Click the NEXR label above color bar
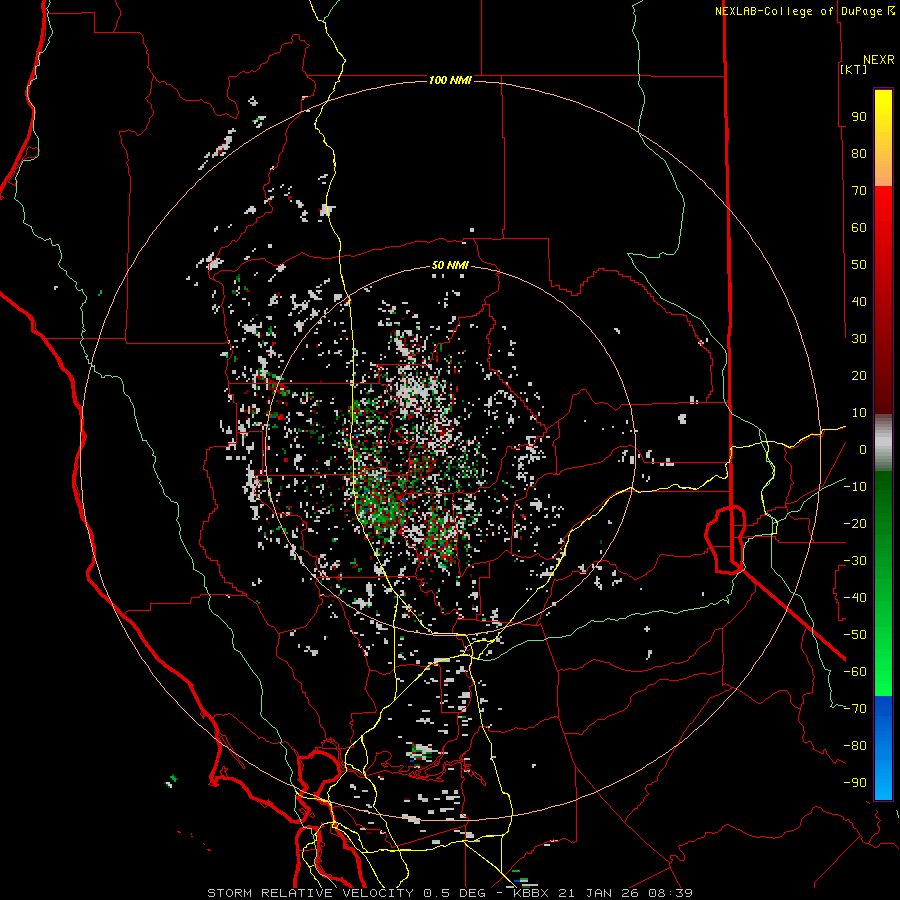Viewport: 900px width, 900px height. tap(879, 60)
